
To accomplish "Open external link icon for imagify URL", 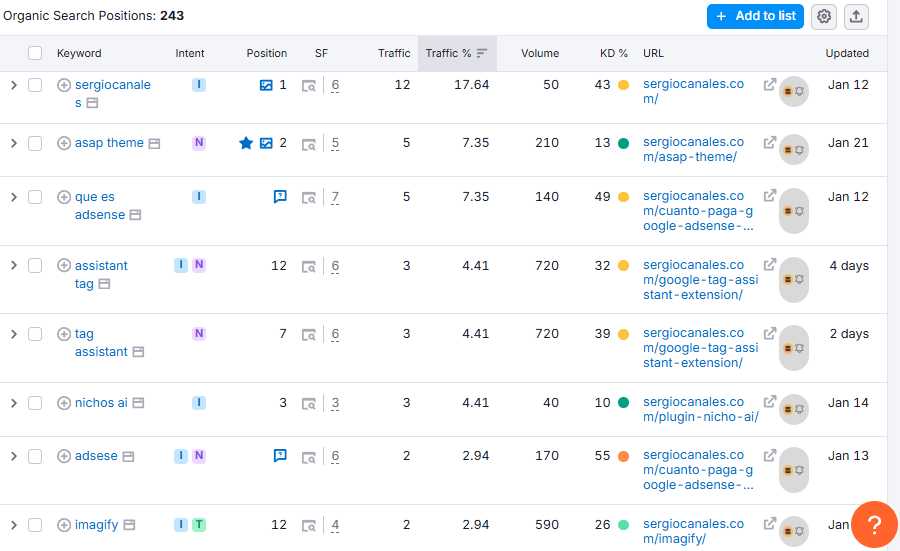I will tap(770, 523).
